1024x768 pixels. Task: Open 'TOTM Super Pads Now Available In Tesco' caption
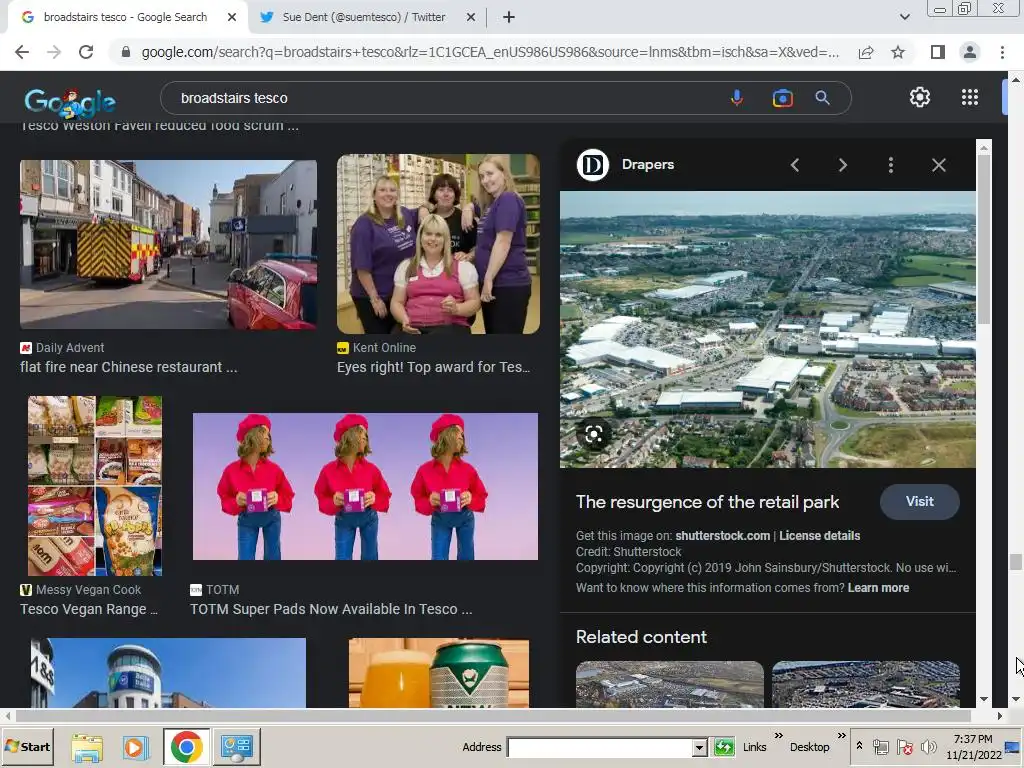(x=330, y=609)
